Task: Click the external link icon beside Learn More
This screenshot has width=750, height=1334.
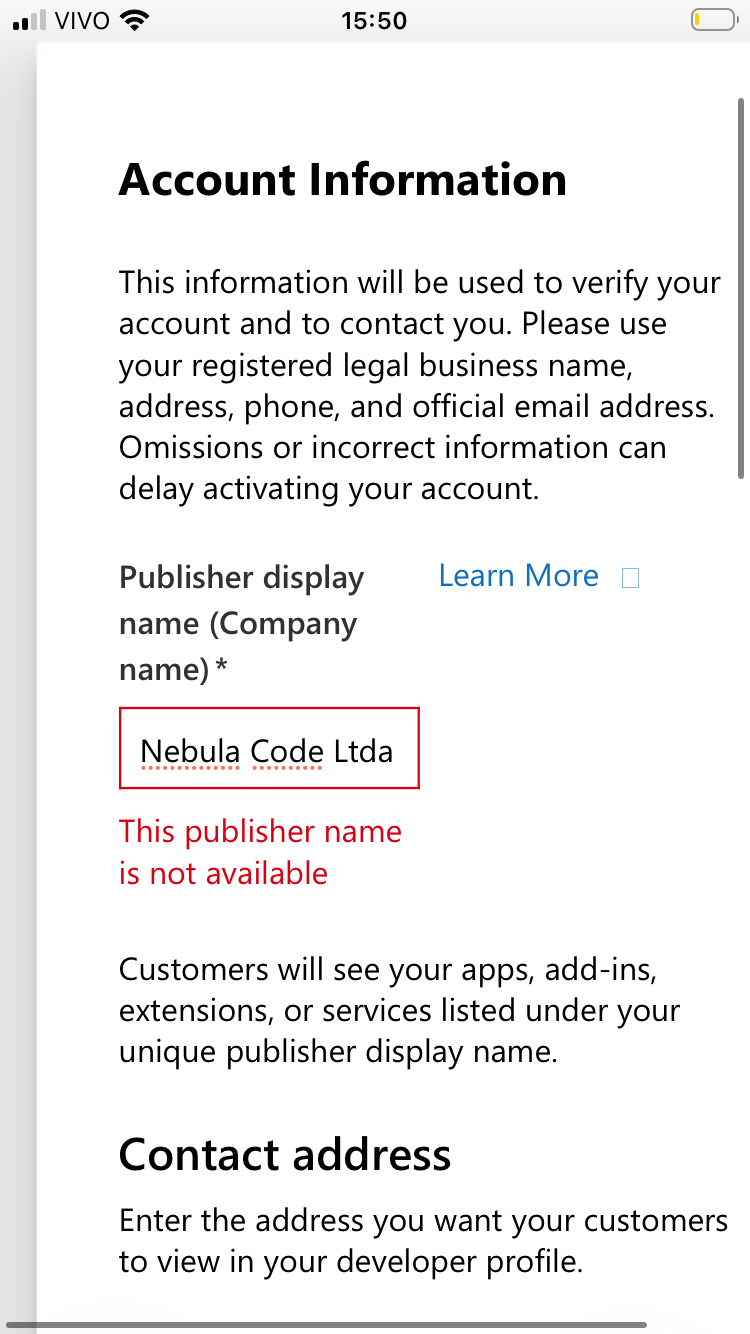Action: tap(630, 578)
